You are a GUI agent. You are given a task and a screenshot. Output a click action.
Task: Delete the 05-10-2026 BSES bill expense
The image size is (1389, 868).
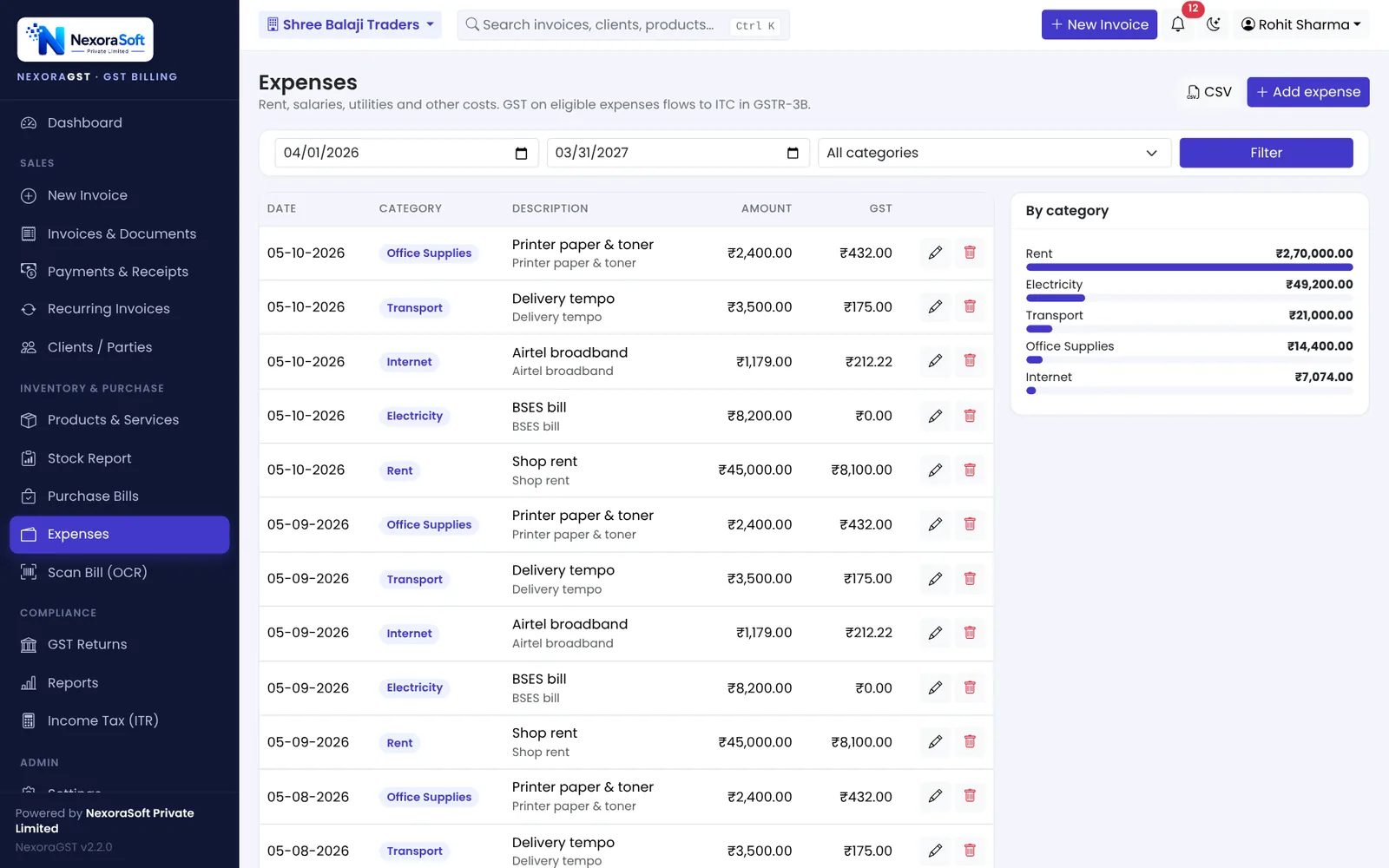pos(970,416)
